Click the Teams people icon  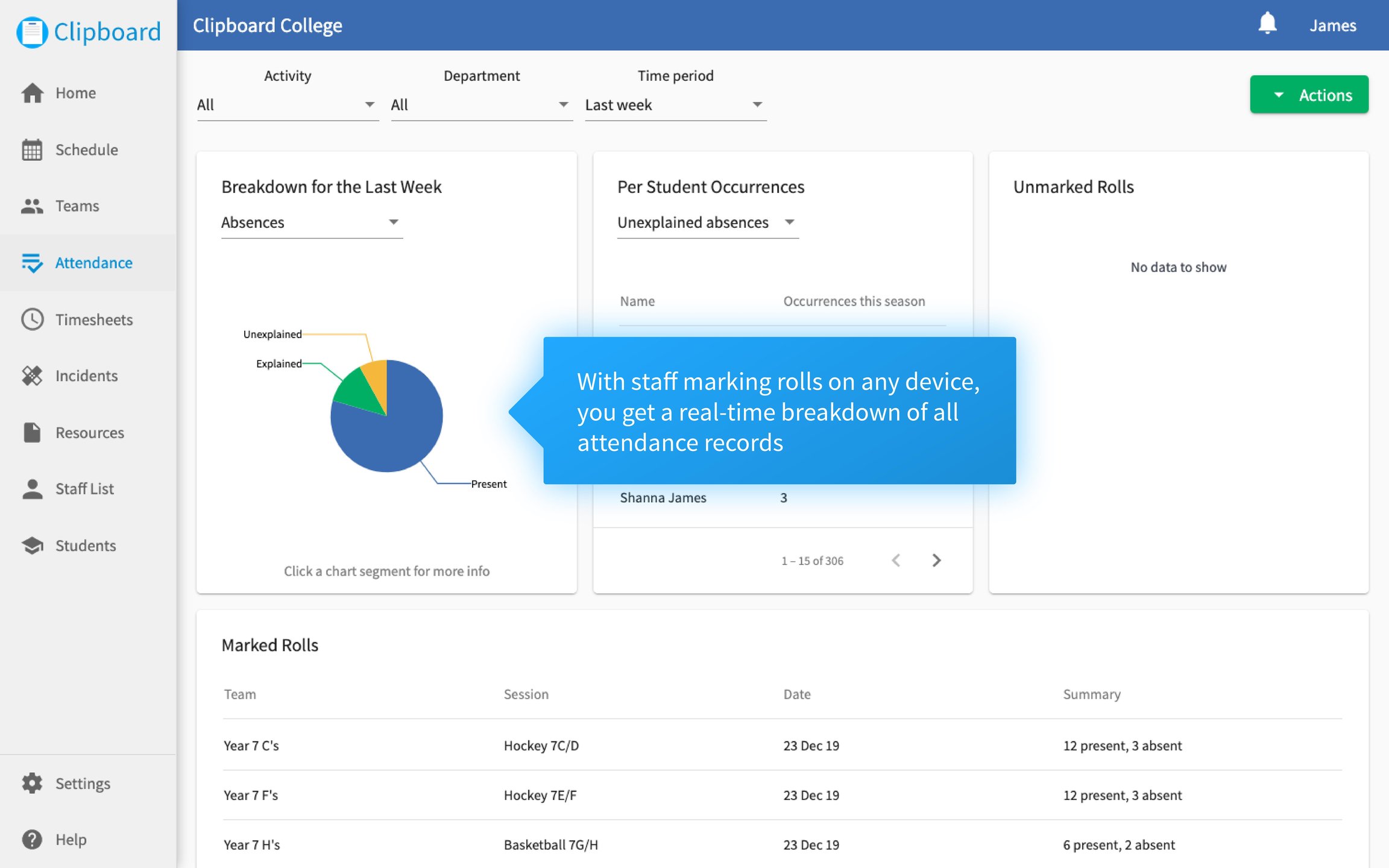click(32, 206)
